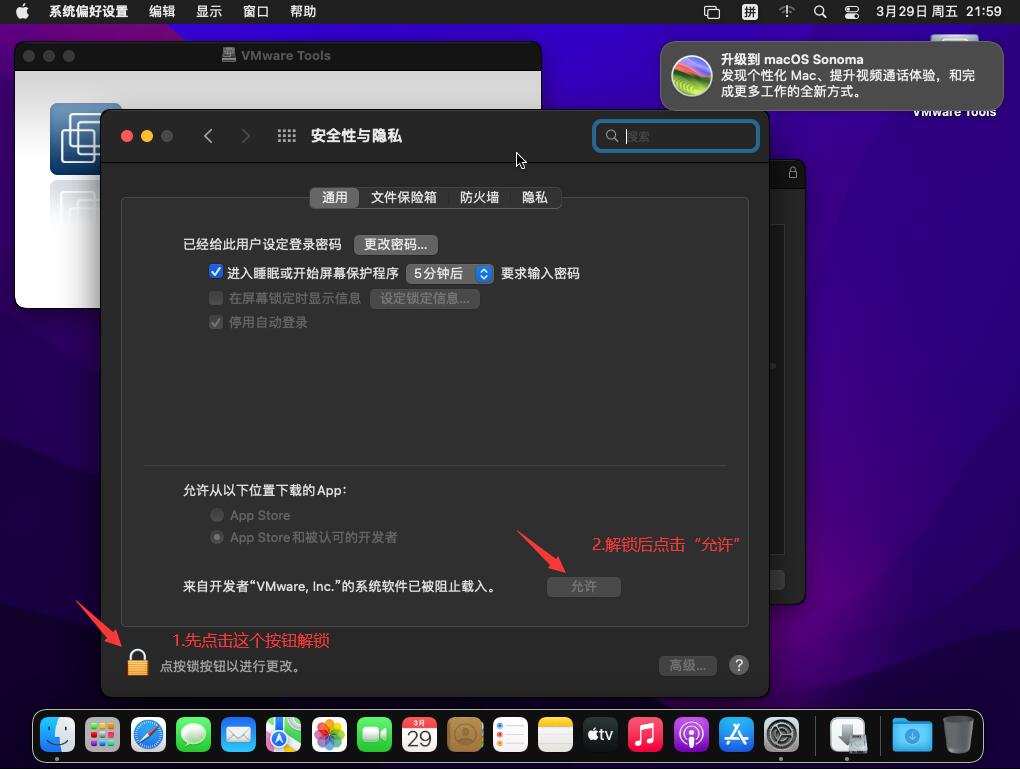Open Safari from the Dock
Screen dimensions: 1020x769
click(148, 734)
